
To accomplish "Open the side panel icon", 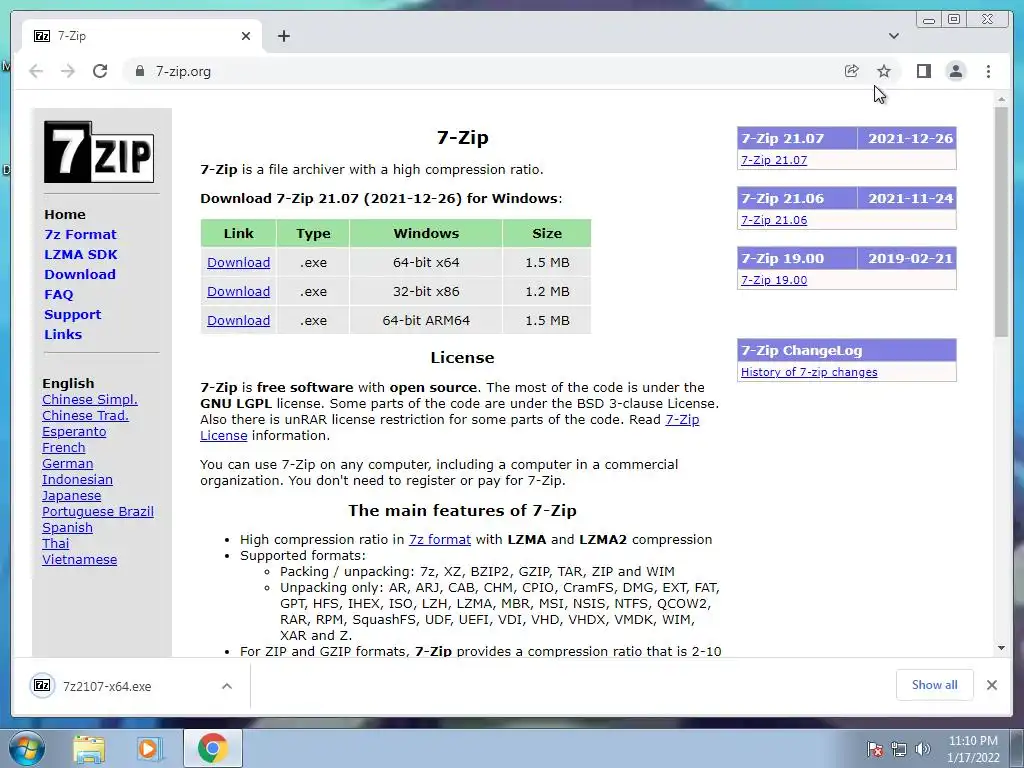I will tap(923, 71).
